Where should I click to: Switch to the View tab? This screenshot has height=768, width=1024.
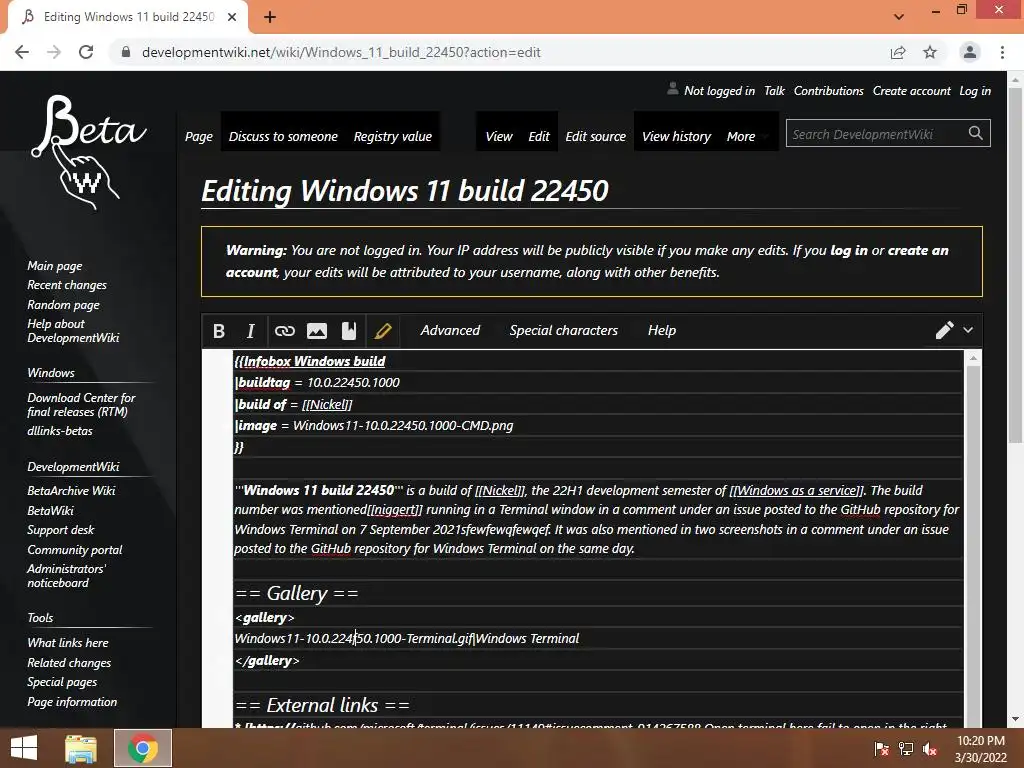499,136
